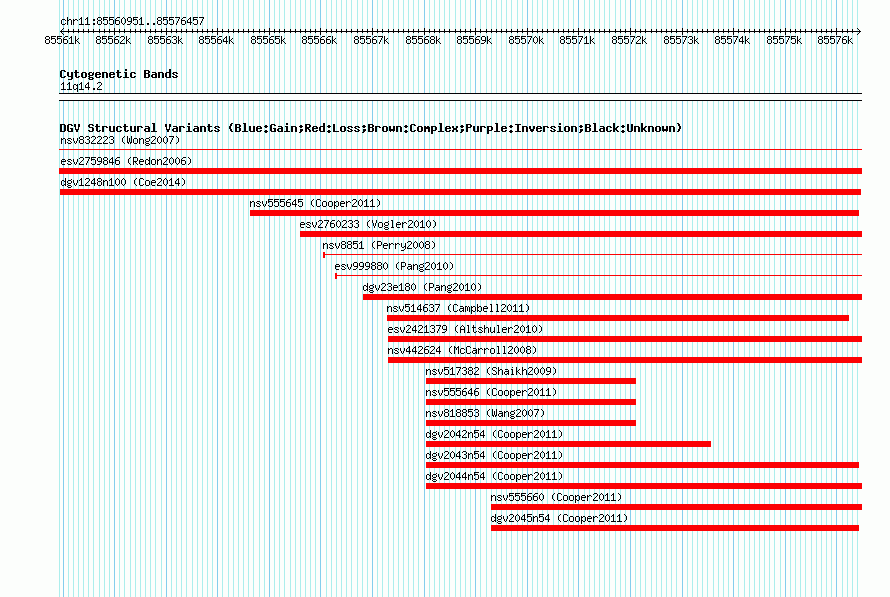The image size is (890, 597).
Task: Click the thin red line of nsv8851
Action: (x=593, y=255)
